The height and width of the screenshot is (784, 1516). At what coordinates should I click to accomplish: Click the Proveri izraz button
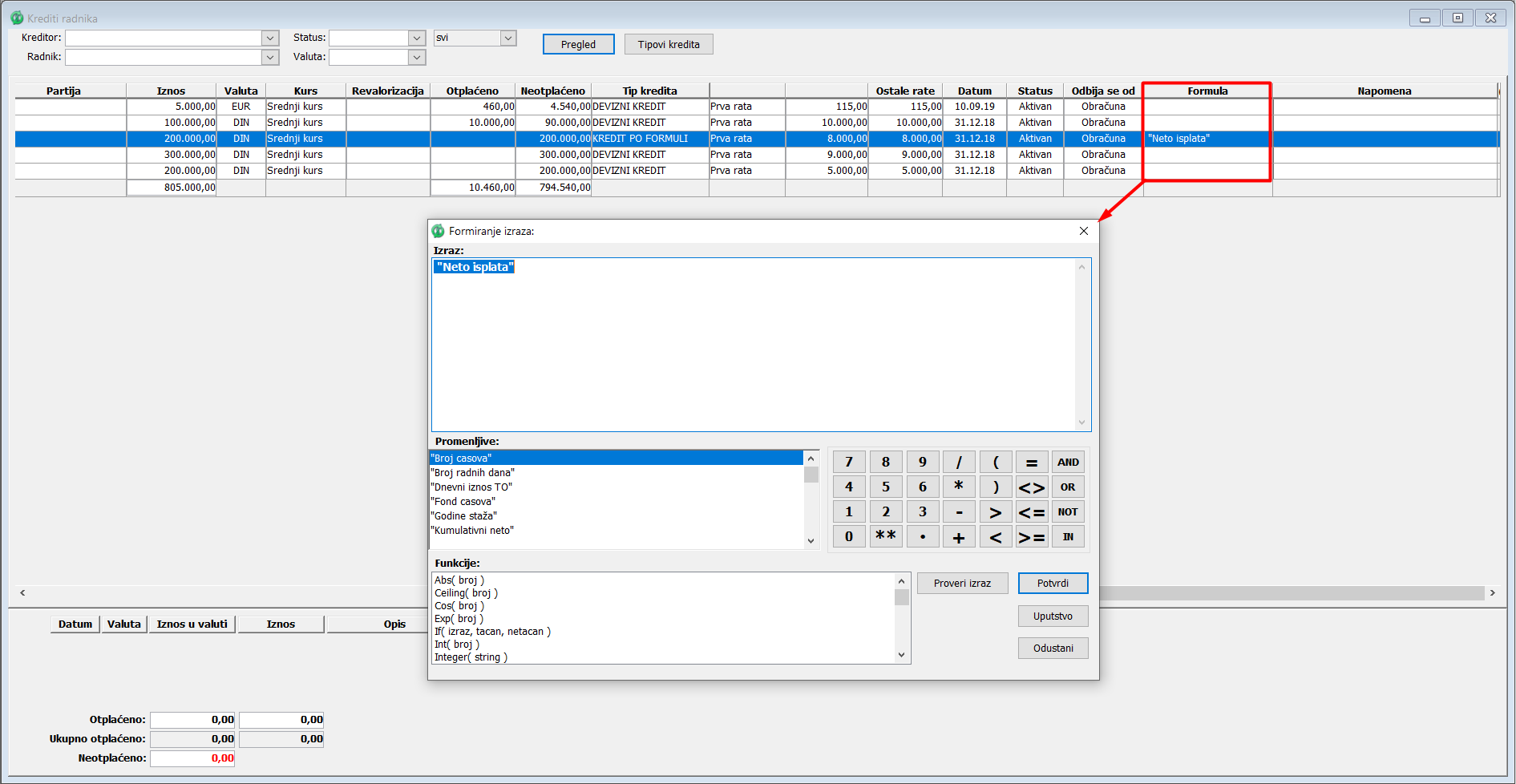point(962,584)
